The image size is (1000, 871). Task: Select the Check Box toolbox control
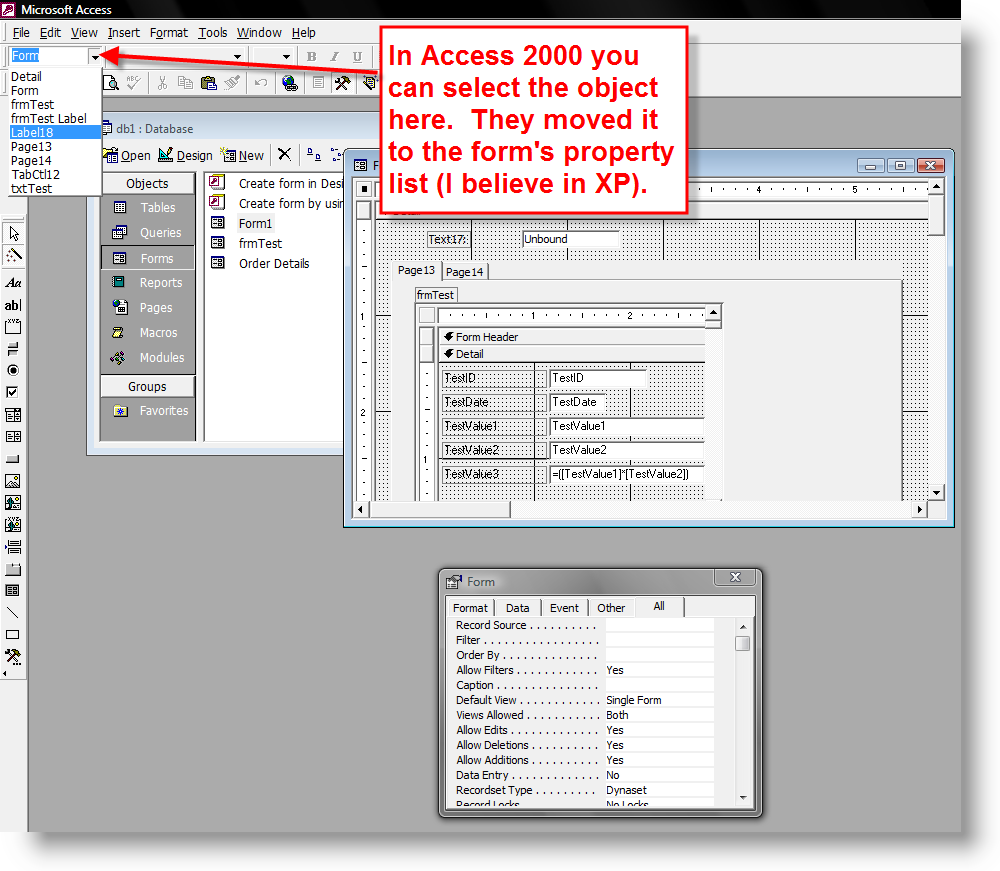(13, 392)
